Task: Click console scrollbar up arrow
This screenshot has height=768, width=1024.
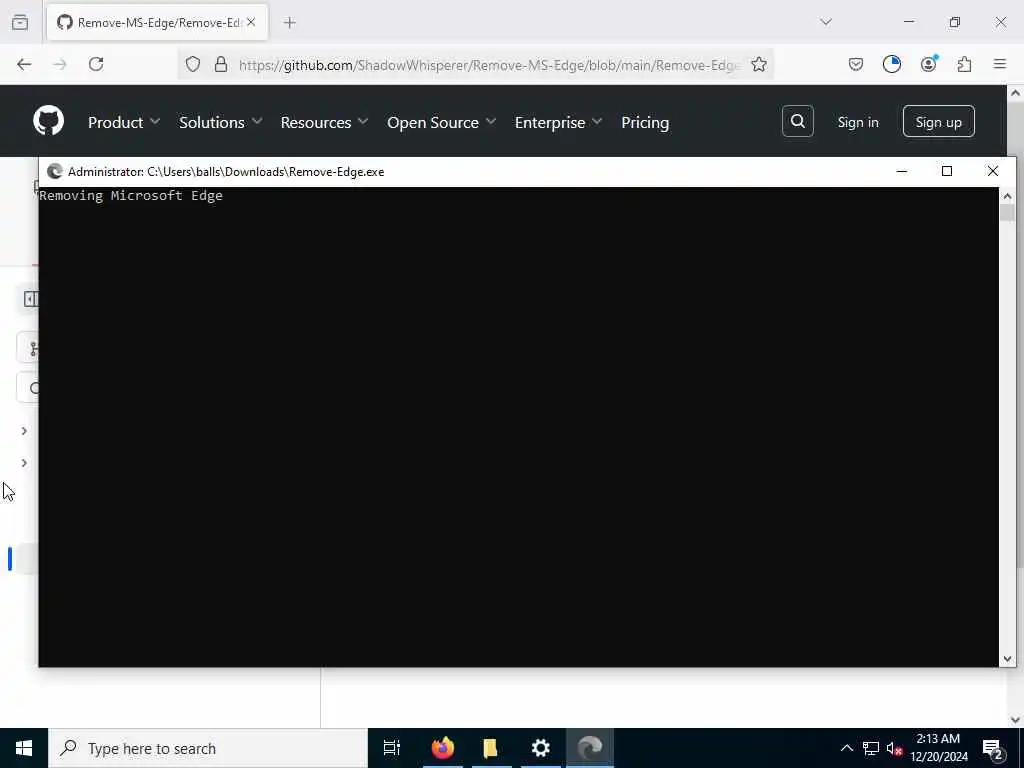Action: tap(1007, 195)
